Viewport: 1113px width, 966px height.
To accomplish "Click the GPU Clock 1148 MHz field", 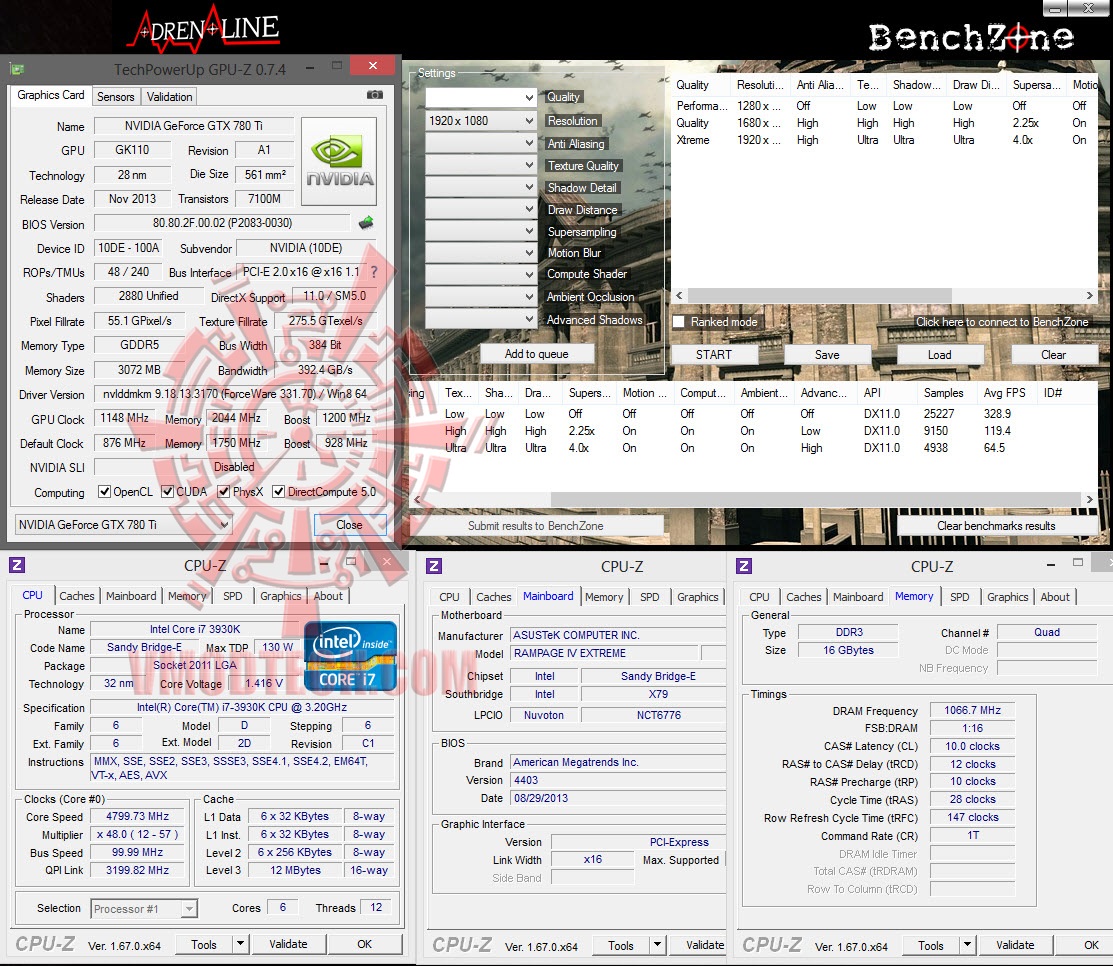I will click(x=126, y=418).
